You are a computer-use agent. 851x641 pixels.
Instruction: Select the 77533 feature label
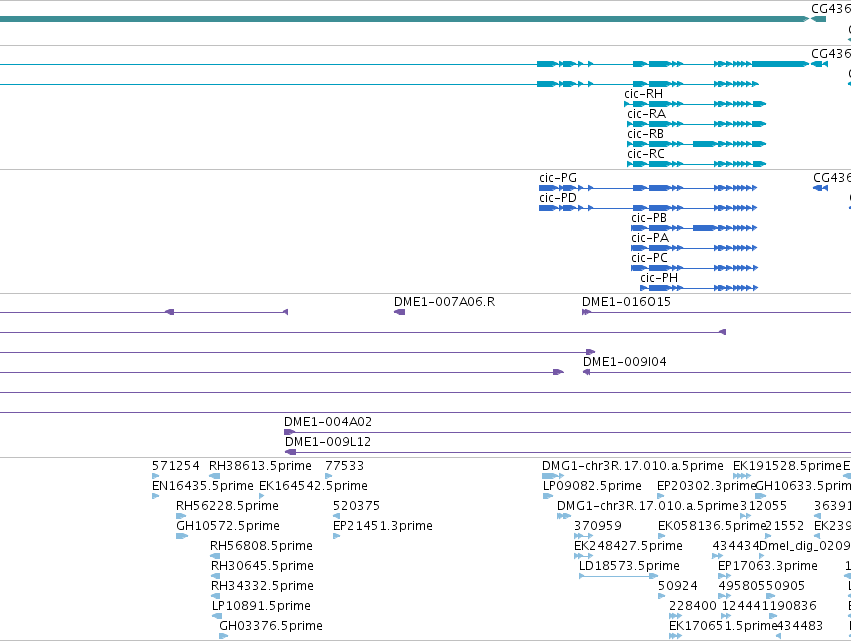point(344,466)
